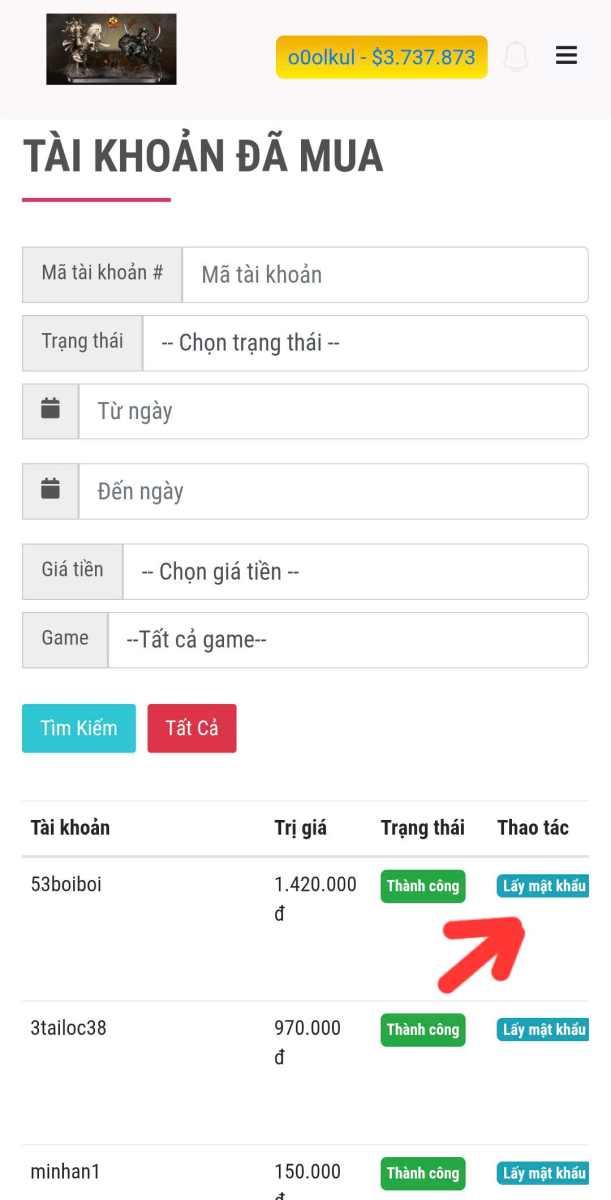This screenshot has width=611, height=1200.
Task: Select the Tài khoản column header
Action: pos(70,827)
